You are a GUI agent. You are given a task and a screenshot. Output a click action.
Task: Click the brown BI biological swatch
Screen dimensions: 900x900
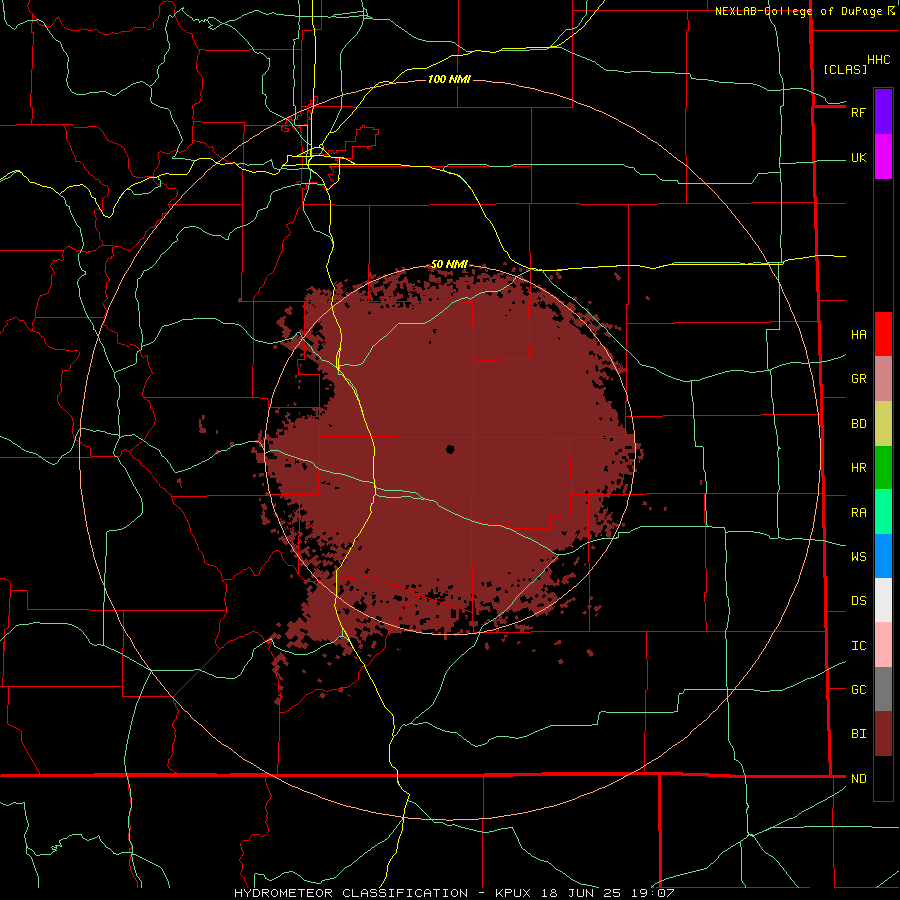(883, 734)
